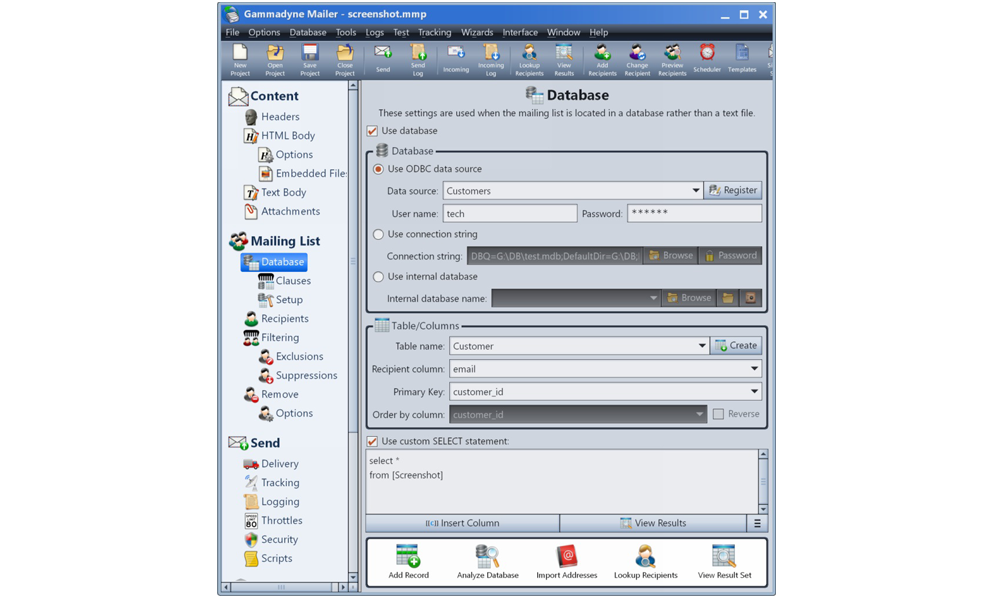The height and width of the screenshot is (600, 1000).
Task: Click the Send Log toolbar icon
Action: click(x=418, y=58)
